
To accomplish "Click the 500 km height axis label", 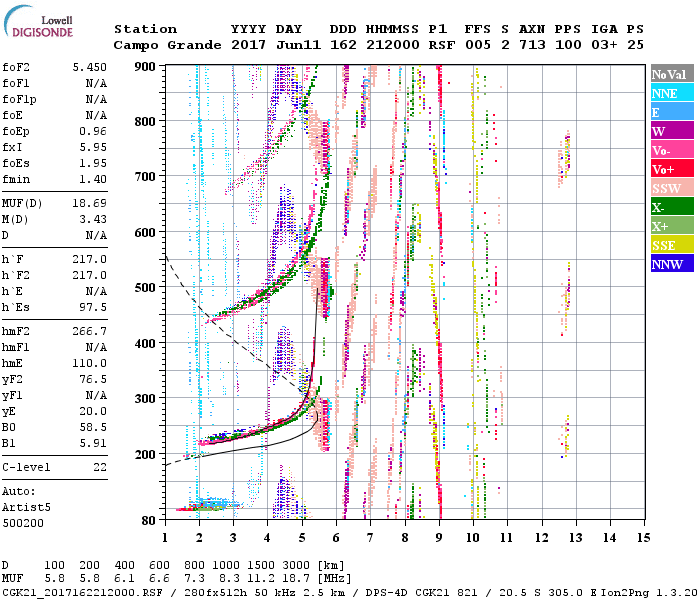I will (x=145, y=288).
